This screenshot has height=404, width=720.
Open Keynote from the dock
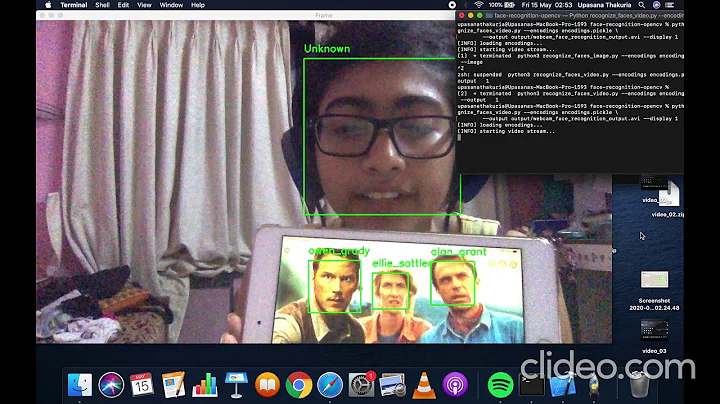pos(236,385)
